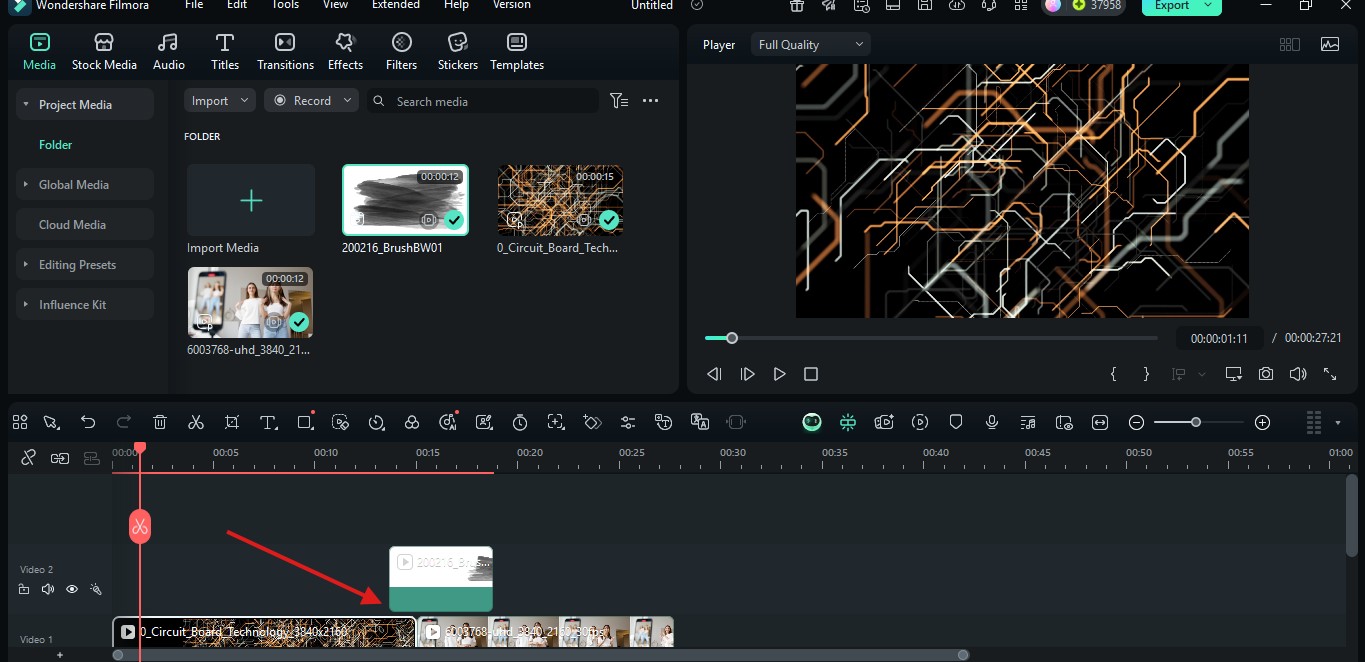The image size is (1365, 662).
Task: Open the Extended menu
Action: [x=396, y=5]
